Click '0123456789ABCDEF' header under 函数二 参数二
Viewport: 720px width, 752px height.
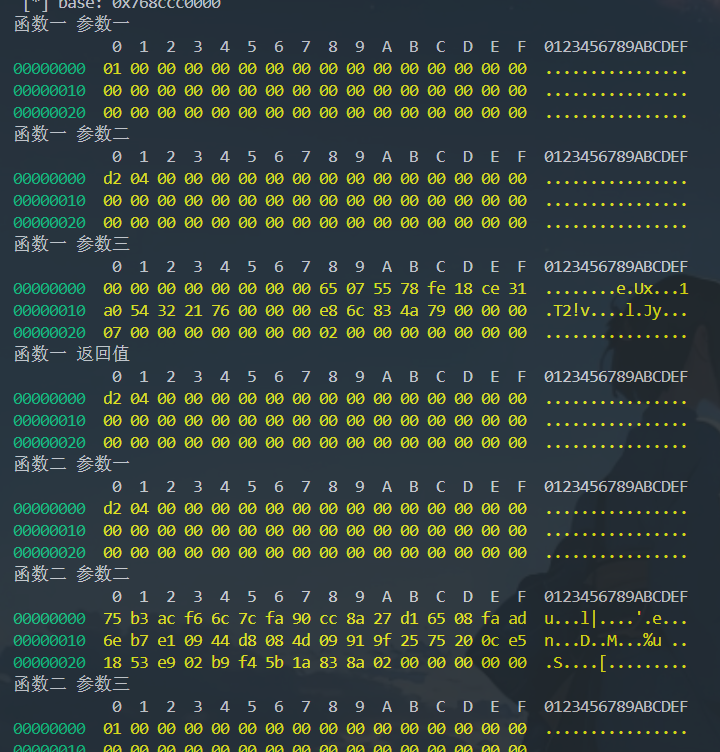pos(616,597)
